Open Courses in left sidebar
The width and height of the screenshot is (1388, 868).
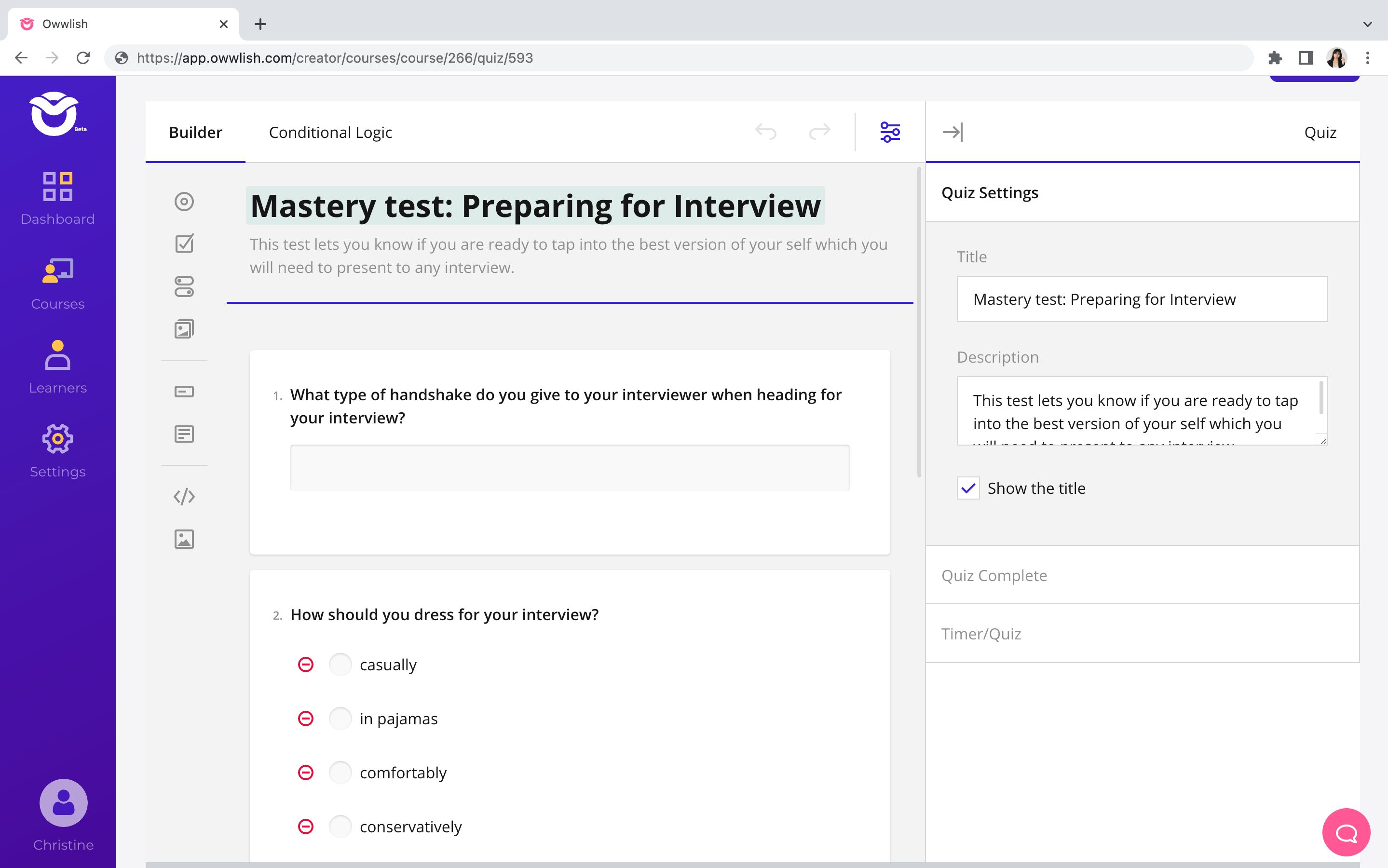point(57,284)
